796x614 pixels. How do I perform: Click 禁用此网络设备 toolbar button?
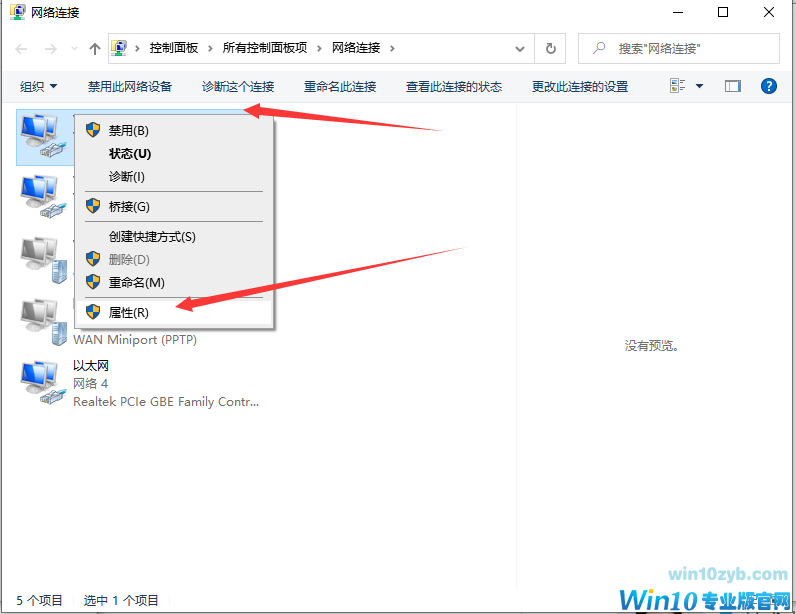[x=130, y=87]
